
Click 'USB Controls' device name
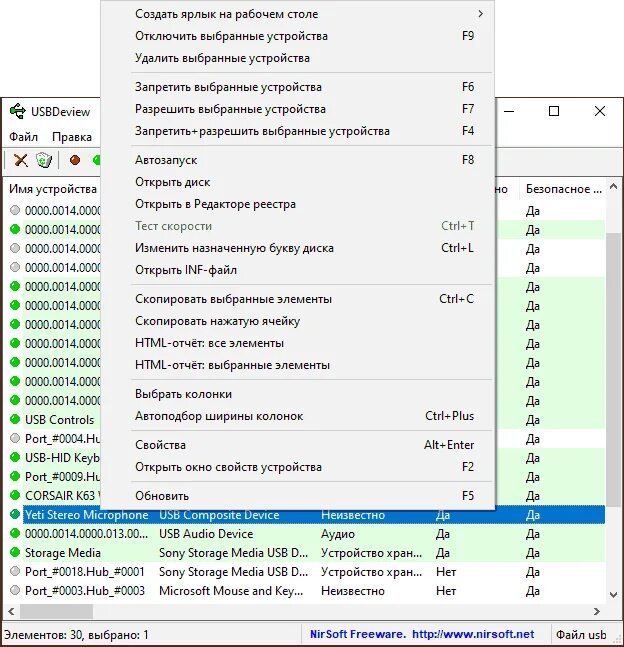pyautogui.click(x=59, y=420)
